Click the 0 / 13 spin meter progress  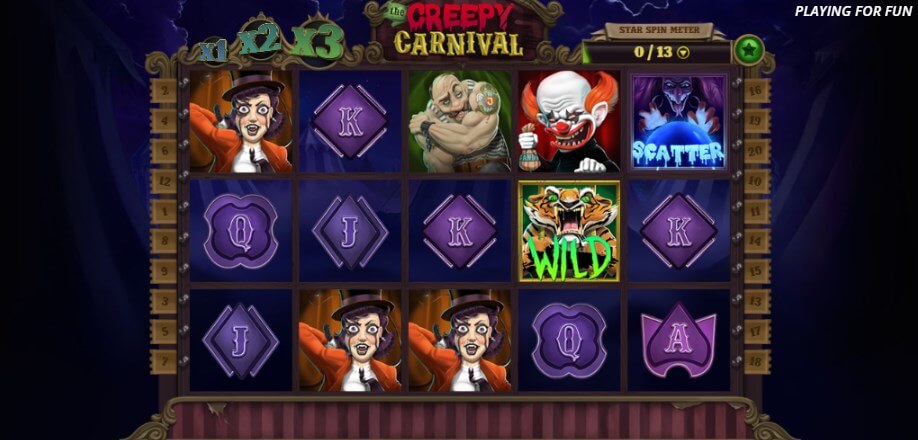pos(653,52)
